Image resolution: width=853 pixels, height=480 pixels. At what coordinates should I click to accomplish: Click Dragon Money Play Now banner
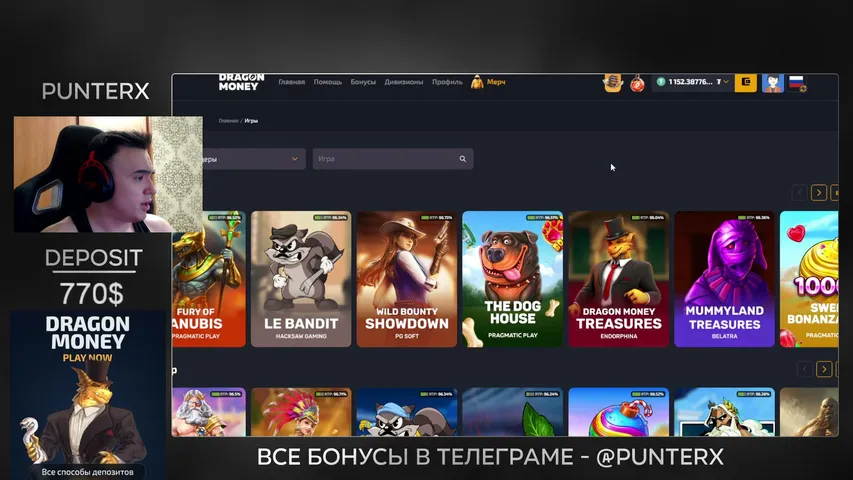coord(88,395)
